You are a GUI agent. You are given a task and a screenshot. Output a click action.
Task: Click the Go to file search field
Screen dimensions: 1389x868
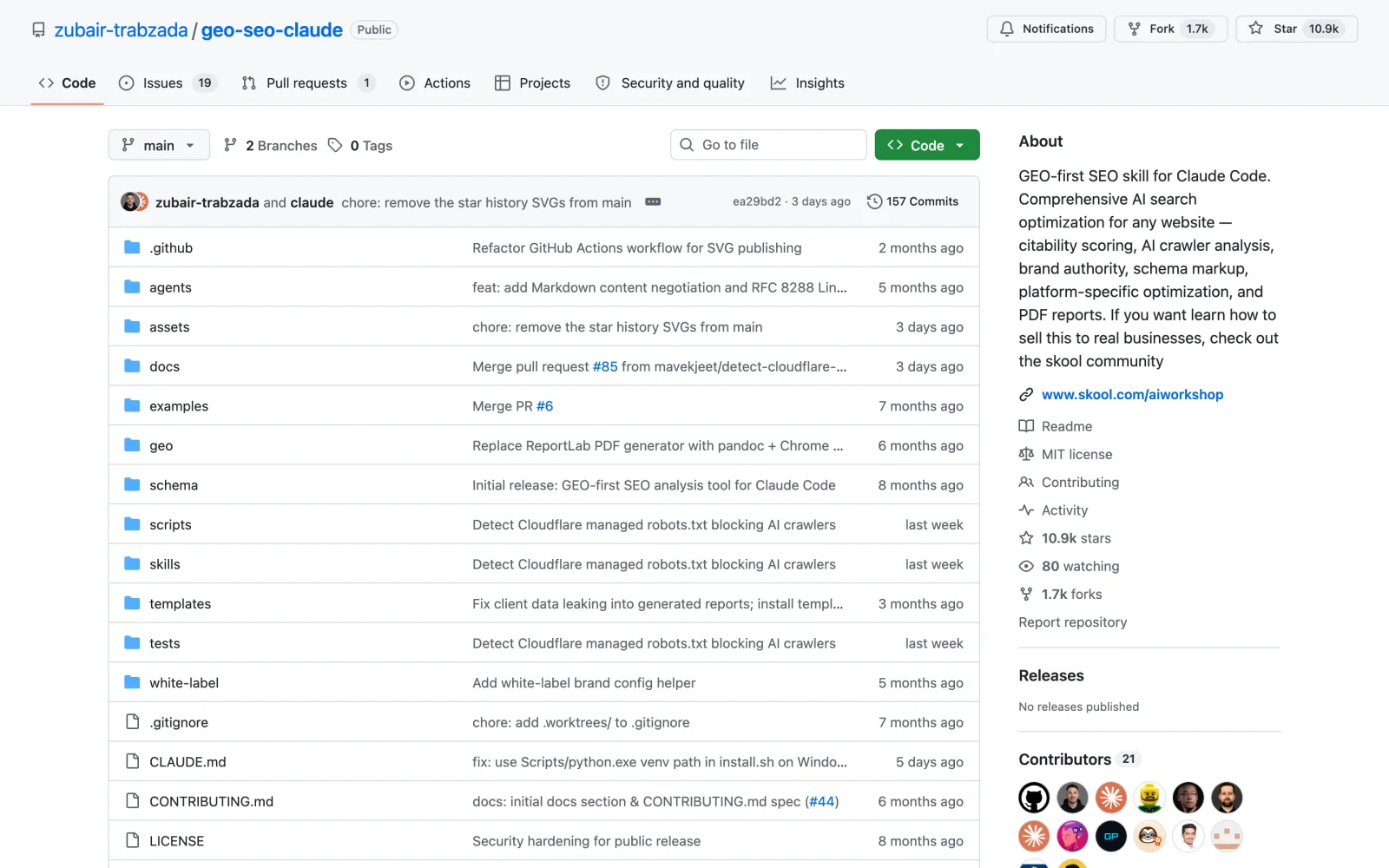tap(768, 145)
